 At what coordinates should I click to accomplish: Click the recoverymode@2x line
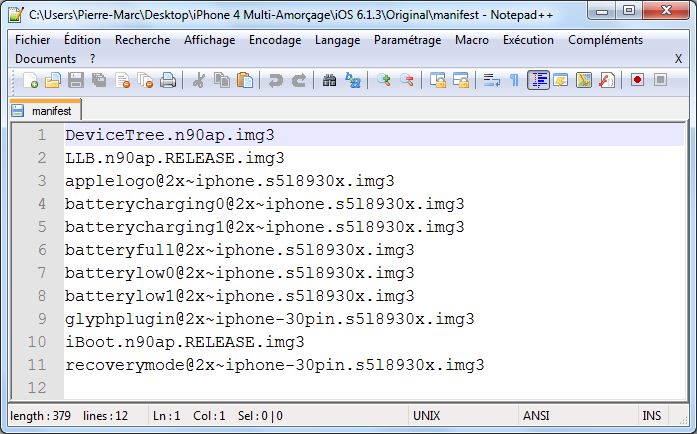pyautogui.click(x=275, y=365)
